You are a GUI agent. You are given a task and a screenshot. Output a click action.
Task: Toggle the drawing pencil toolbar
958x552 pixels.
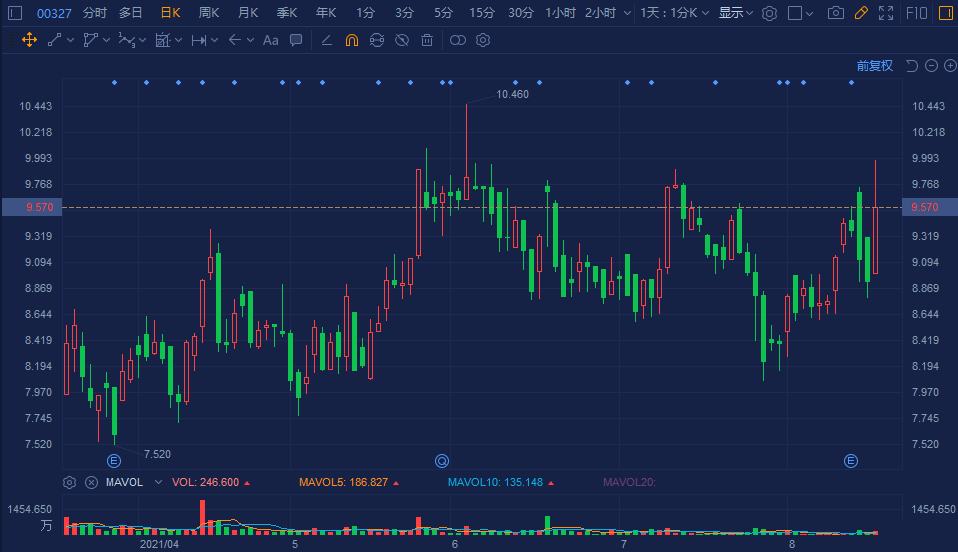coord(861,13)
